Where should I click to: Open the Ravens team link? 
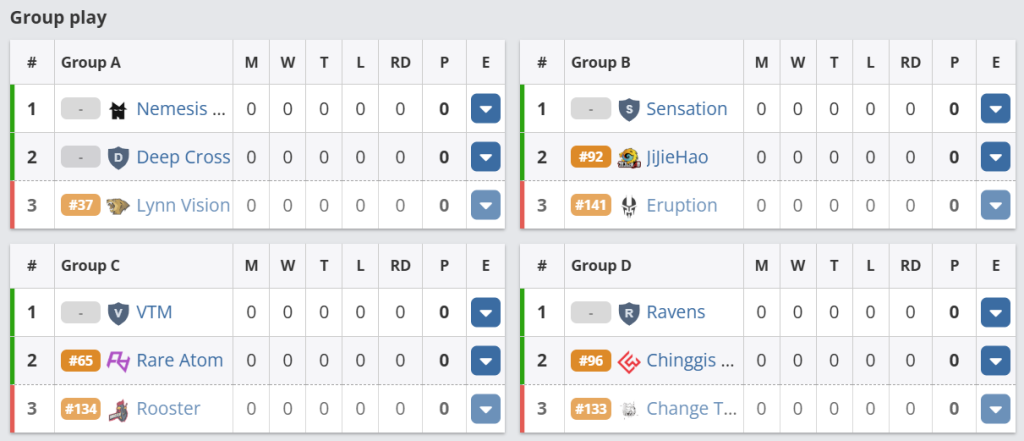coord(675,312)
